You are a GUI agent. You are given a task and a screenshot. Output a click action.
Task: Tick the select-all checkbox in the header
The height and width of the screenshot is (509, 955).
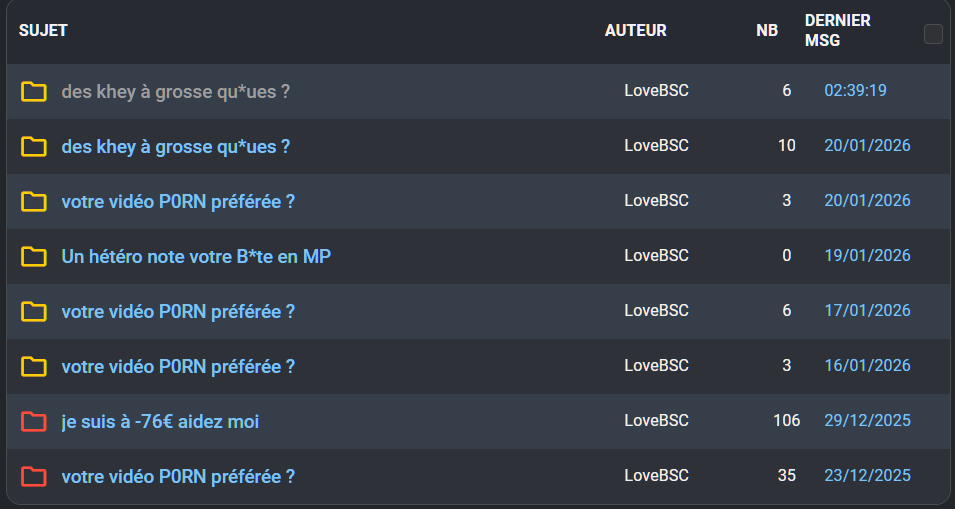point(933,34)
